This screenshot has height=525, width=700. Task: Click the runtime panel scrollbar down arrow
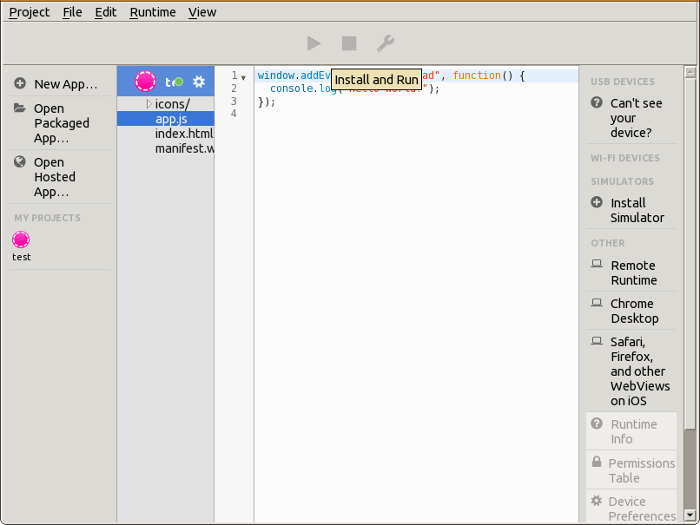(690, 515)
